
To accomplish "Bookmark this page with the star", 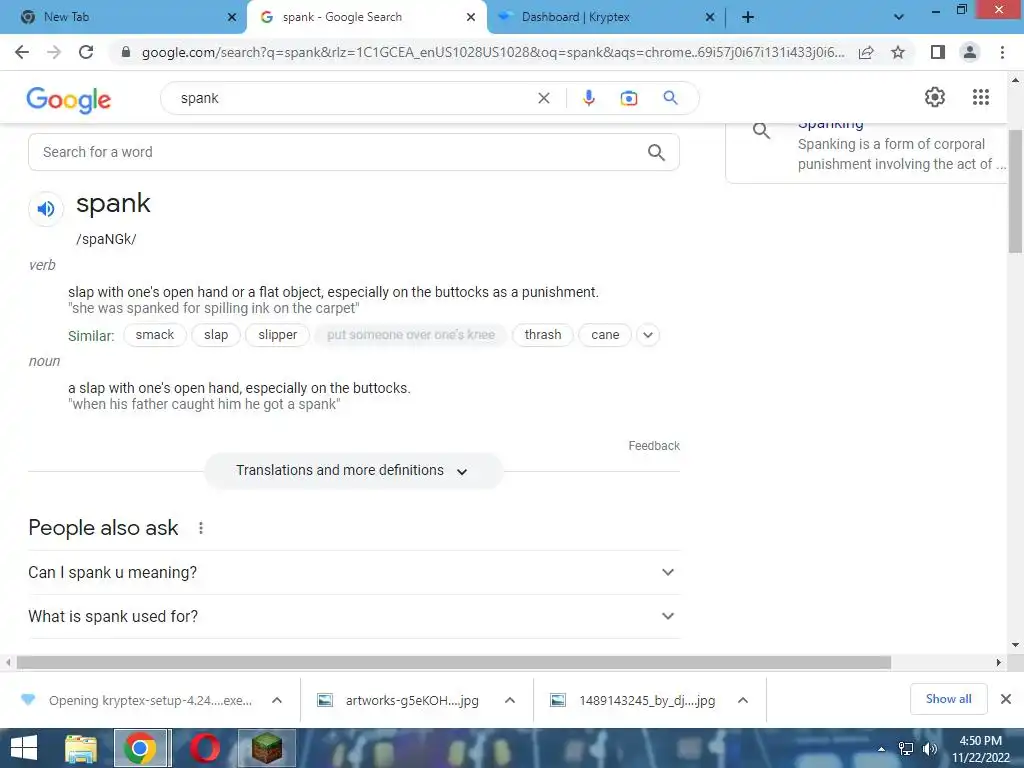I will pyautogui.click(x=898, y=52).
